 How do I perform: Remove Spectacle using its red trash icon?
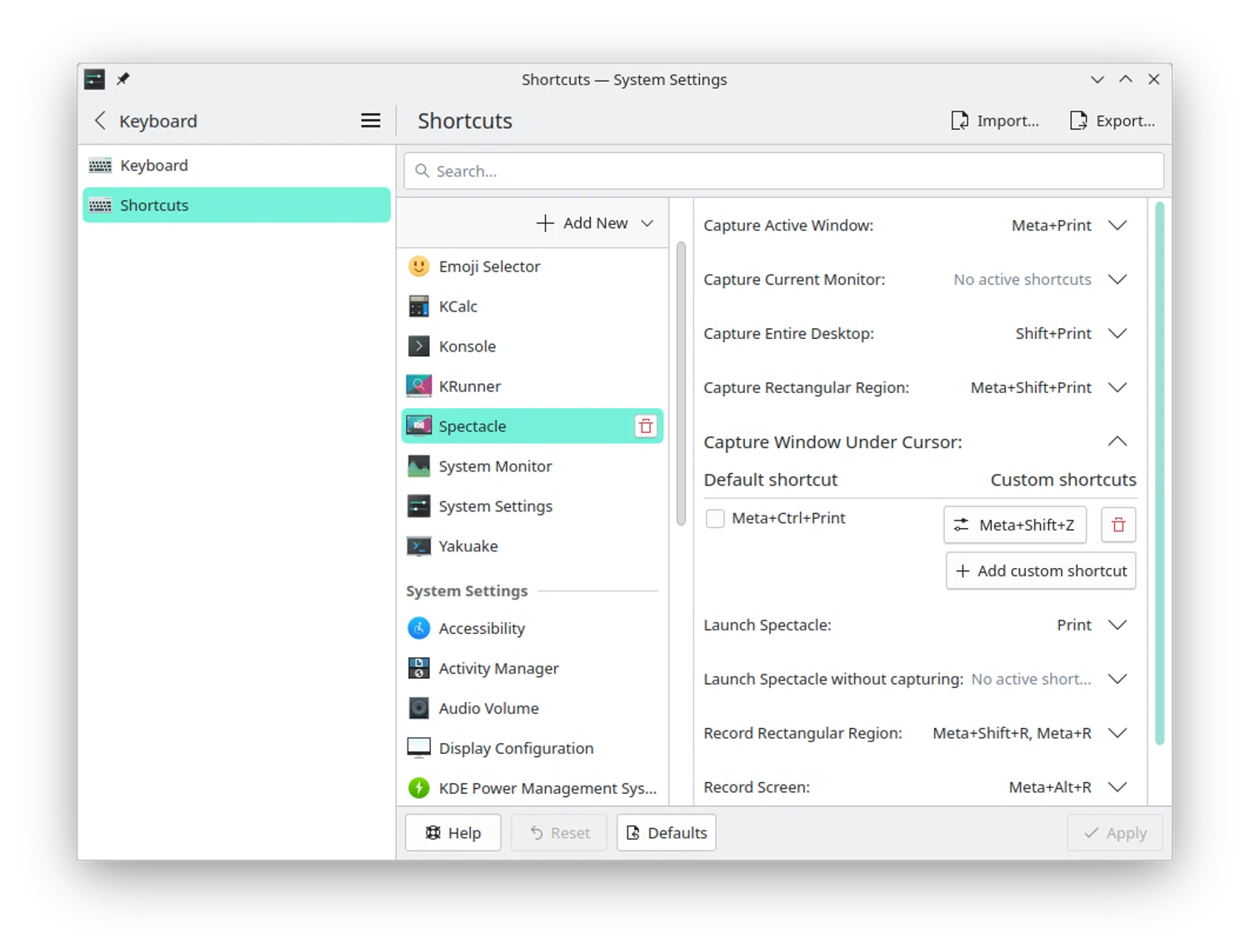(x=646, y=426)
